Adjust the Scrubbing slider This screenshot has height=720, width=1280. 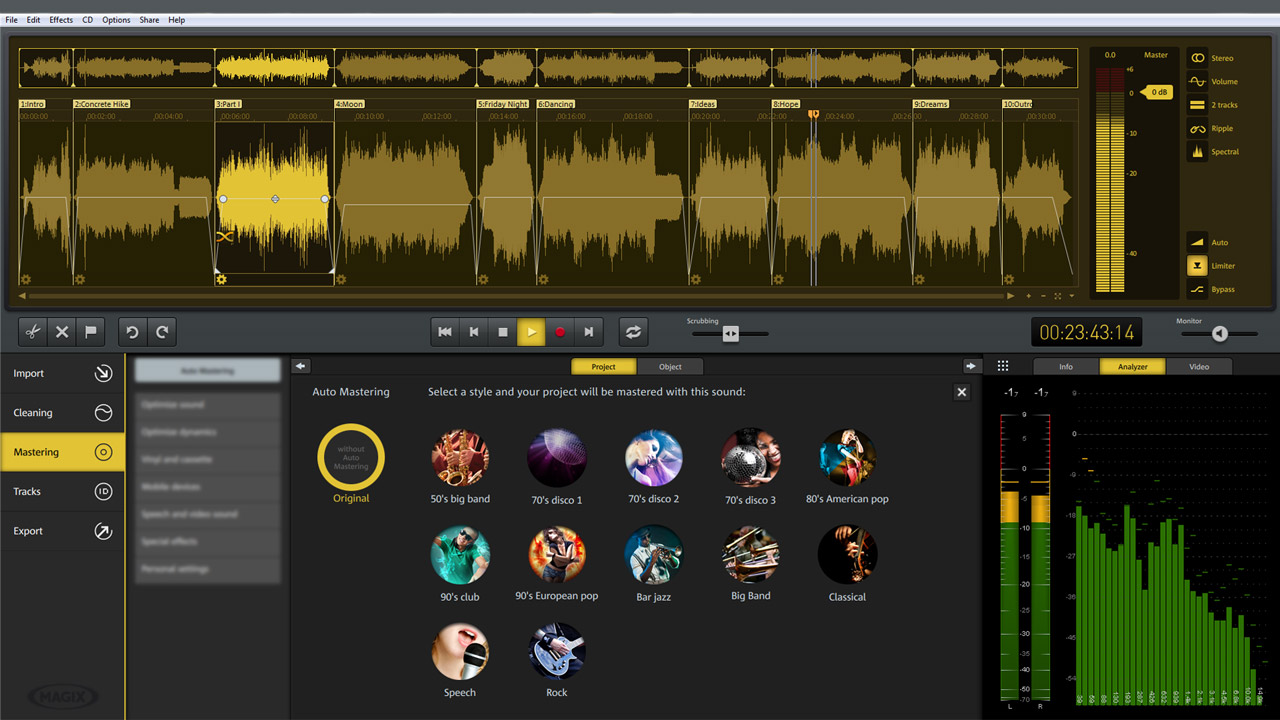(731, 335)
